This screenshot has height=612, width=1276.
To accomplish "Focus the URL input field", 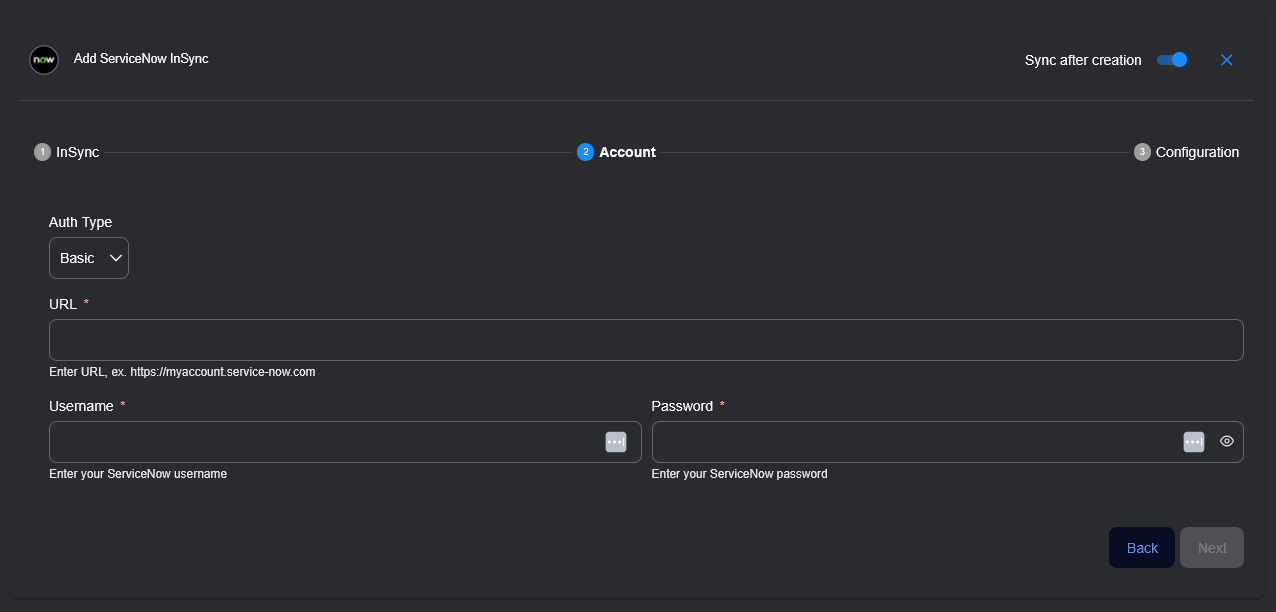I will coord(645,340).
